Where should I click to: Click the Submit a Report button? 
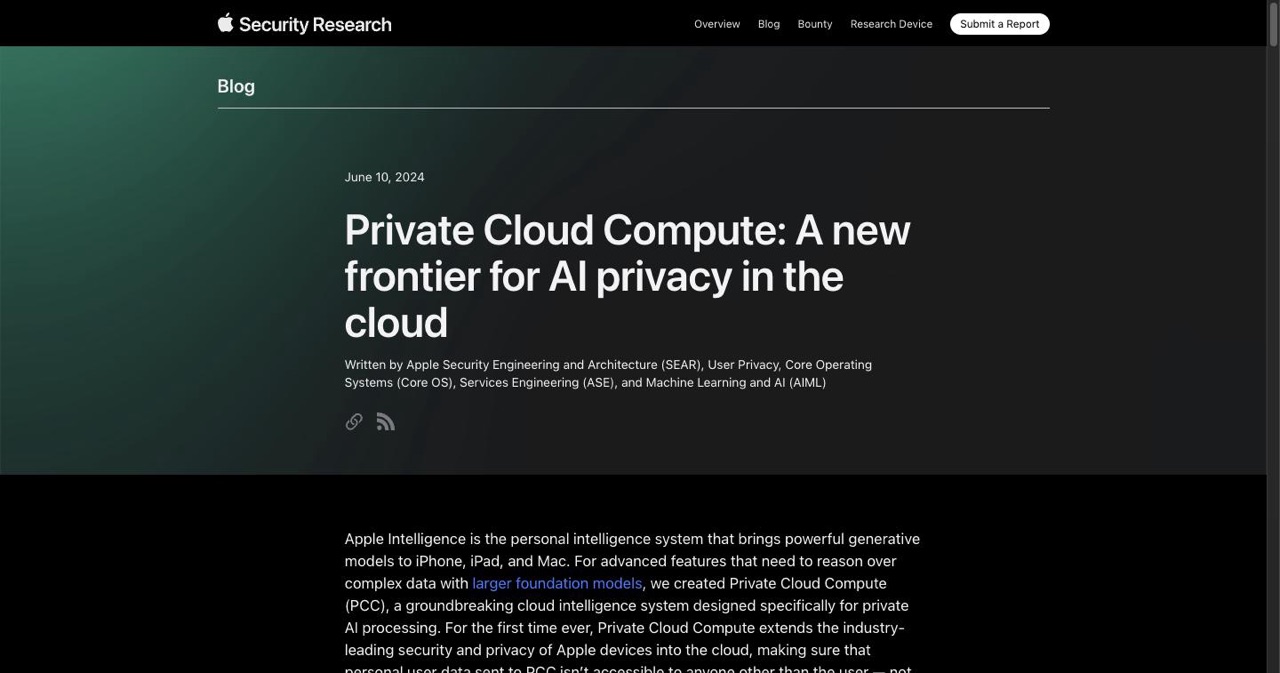coord(1000,24)
